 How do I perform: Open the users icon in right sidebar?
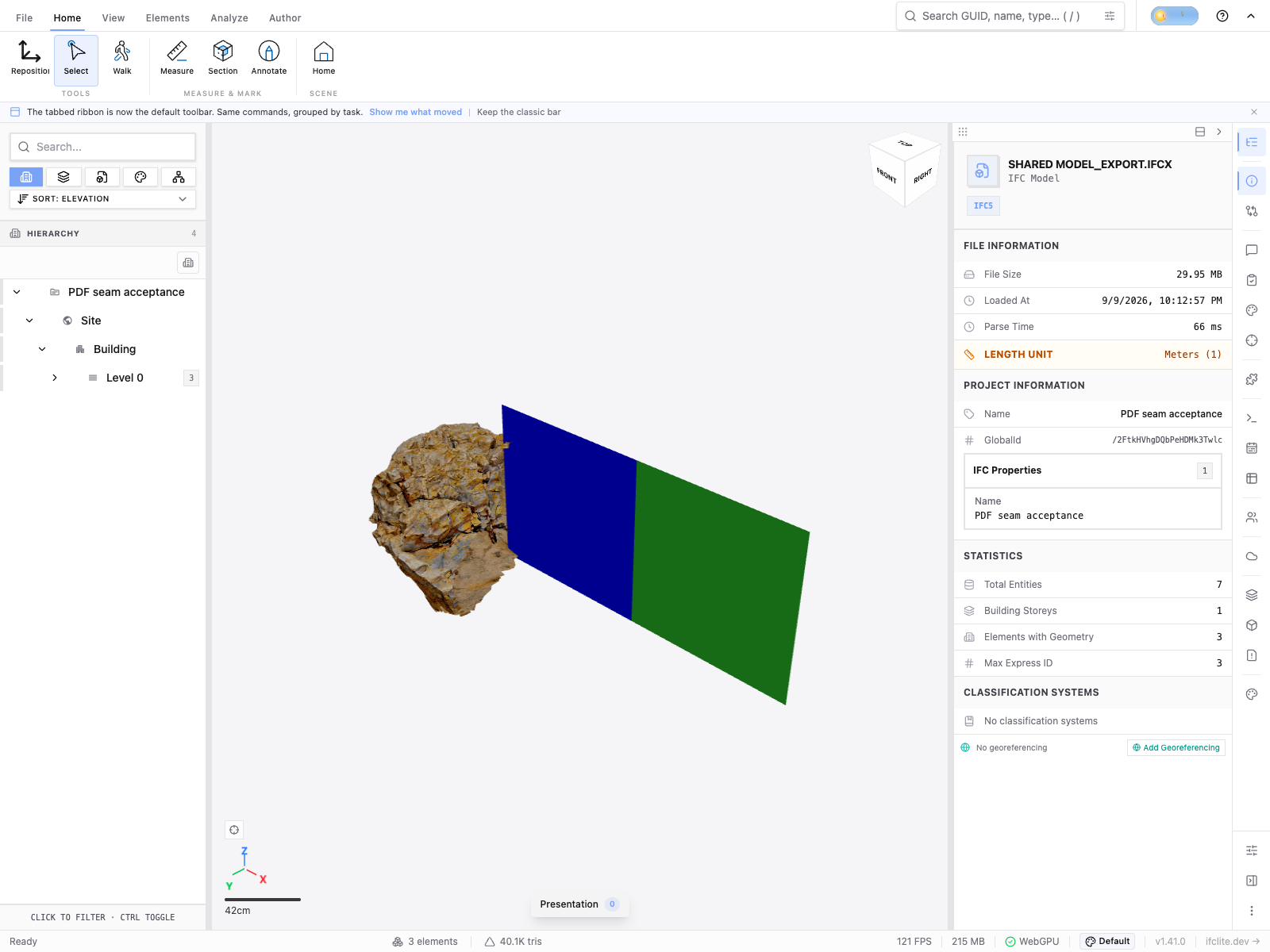pyautogui.click(x=1252, y=517)
